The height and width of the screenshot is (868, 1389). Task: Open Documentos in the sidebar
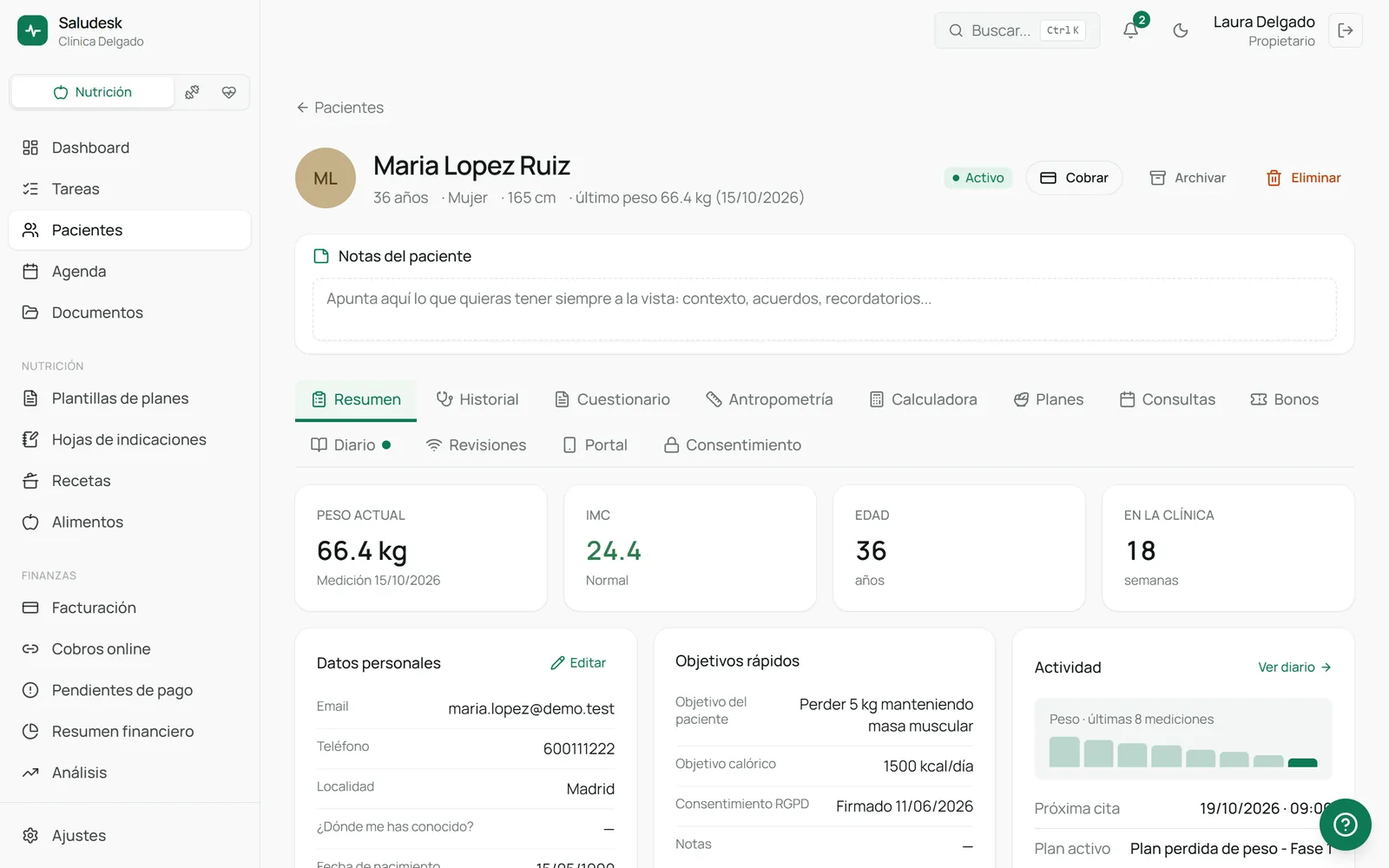(129, 312)
